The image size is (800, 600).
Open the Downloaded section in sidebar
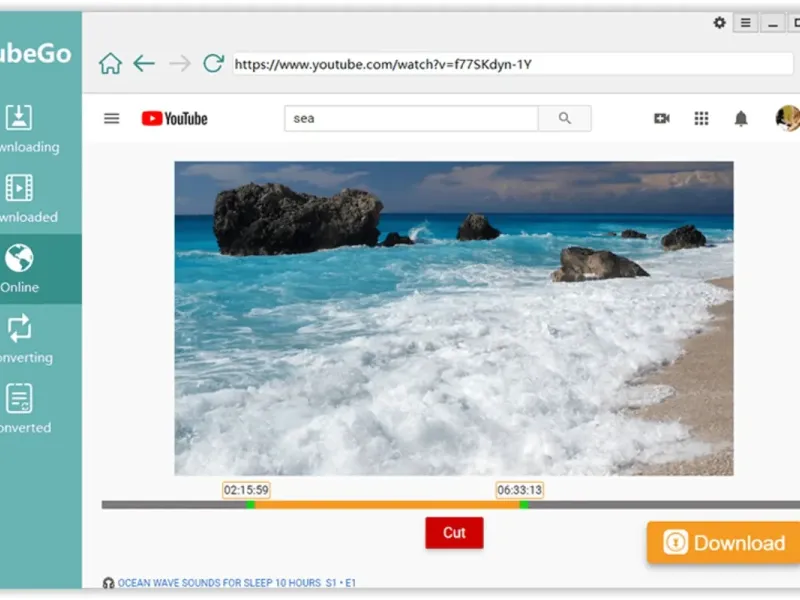29,198
